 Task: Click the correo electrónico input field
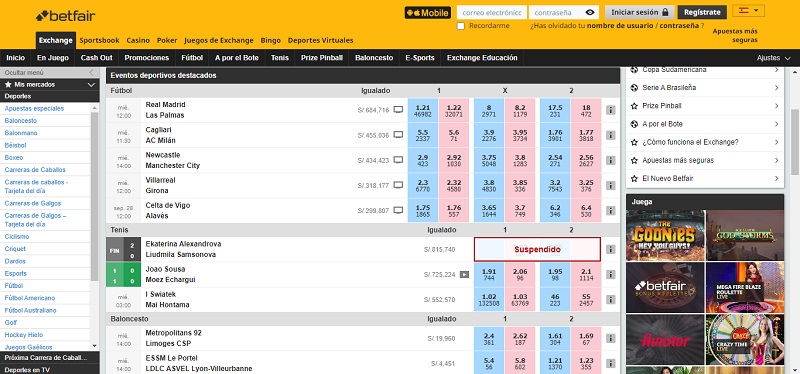click(x=492, y=12)
